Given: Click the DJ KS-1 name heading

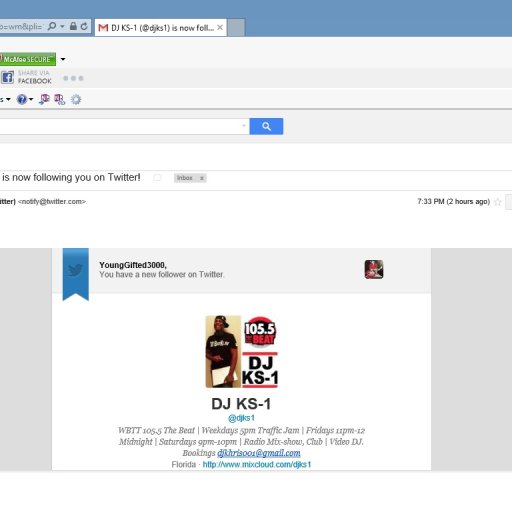Looking at the screenshot, I should point(241,404).
